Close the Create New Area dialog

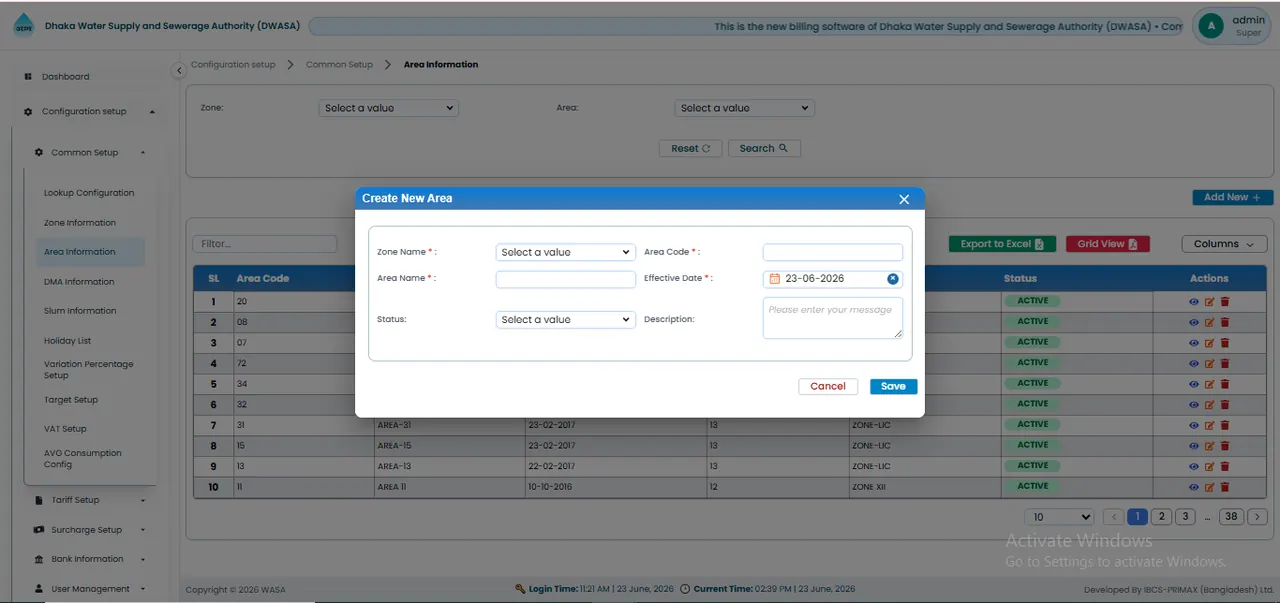[904, 199]
